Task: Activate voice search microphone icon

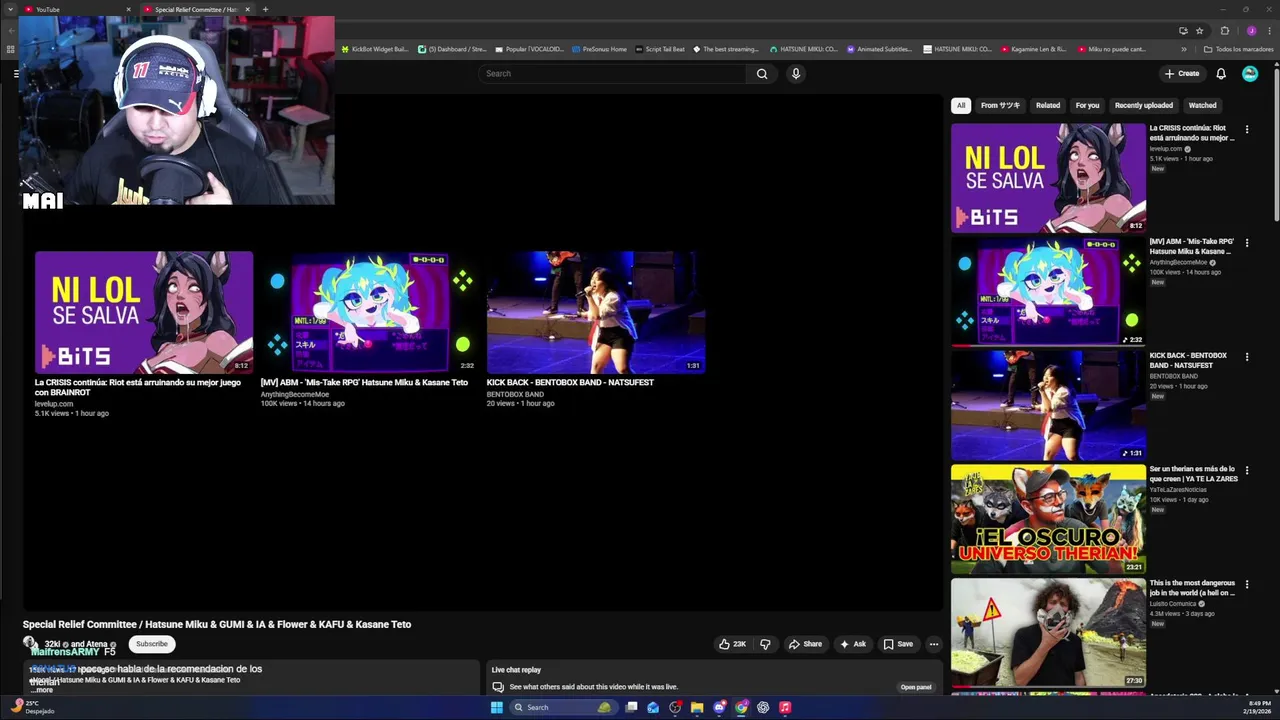Action: (x=796, y=73)
